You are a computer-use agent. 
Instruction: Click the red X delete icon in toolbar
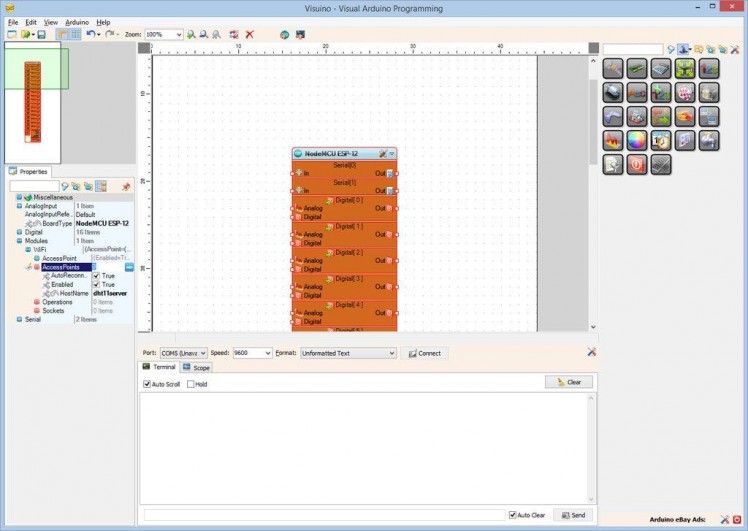(249, 34)
